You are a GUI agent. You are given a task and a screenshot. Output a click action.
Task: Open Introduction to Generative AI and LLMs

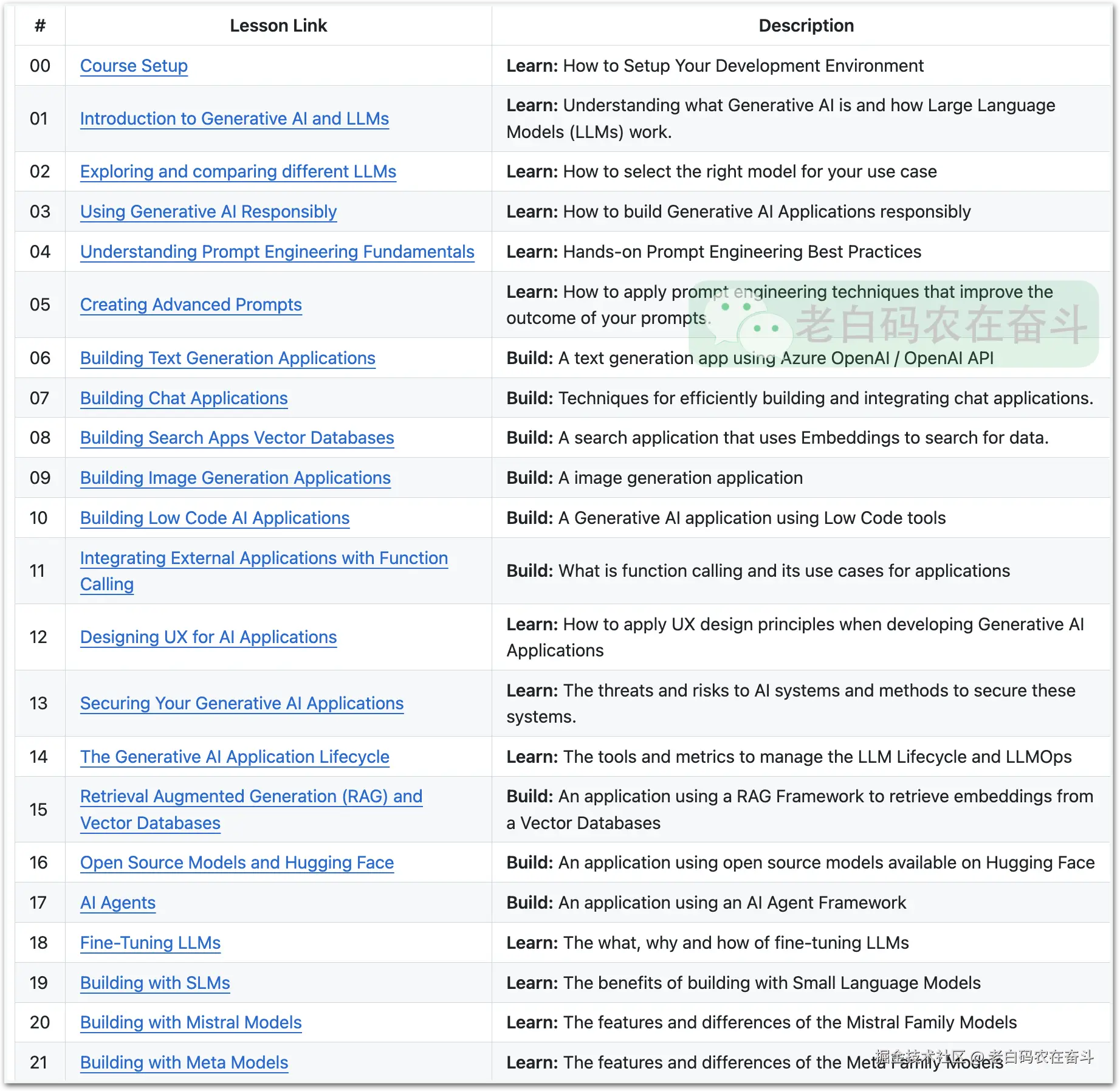[235, 119]
